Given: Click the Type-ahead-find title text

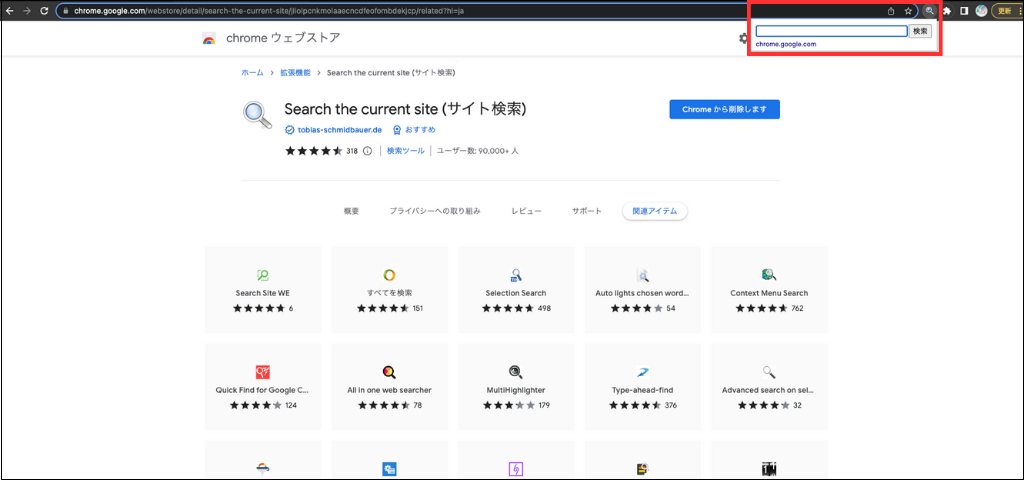Looking at the screenshot, I should coord(643,391).
